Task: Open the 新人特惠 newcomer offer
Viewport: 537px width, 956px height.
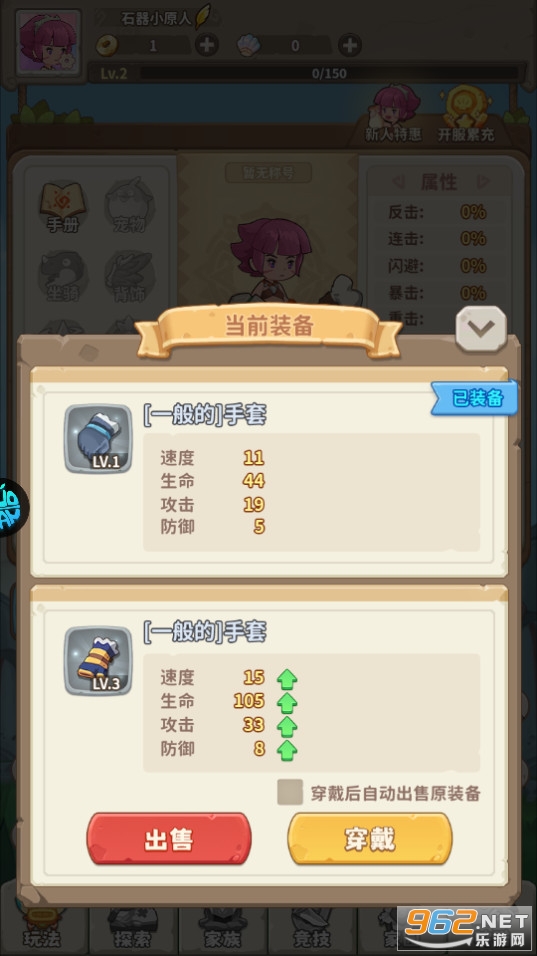Action: [x=393, y=114]
